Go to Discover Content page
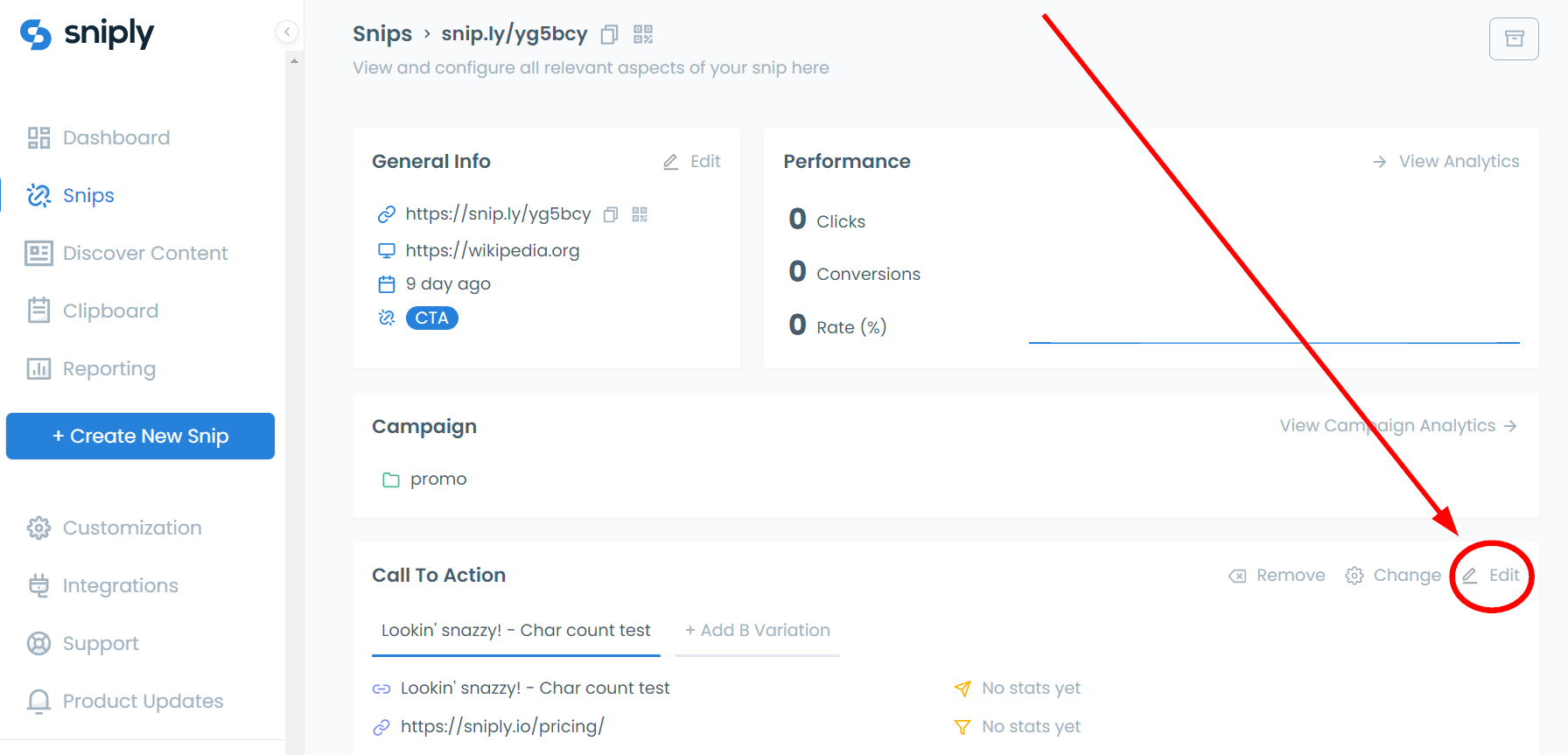Image resolution: width=1568 pixels, height=755 pixels. 127,253
